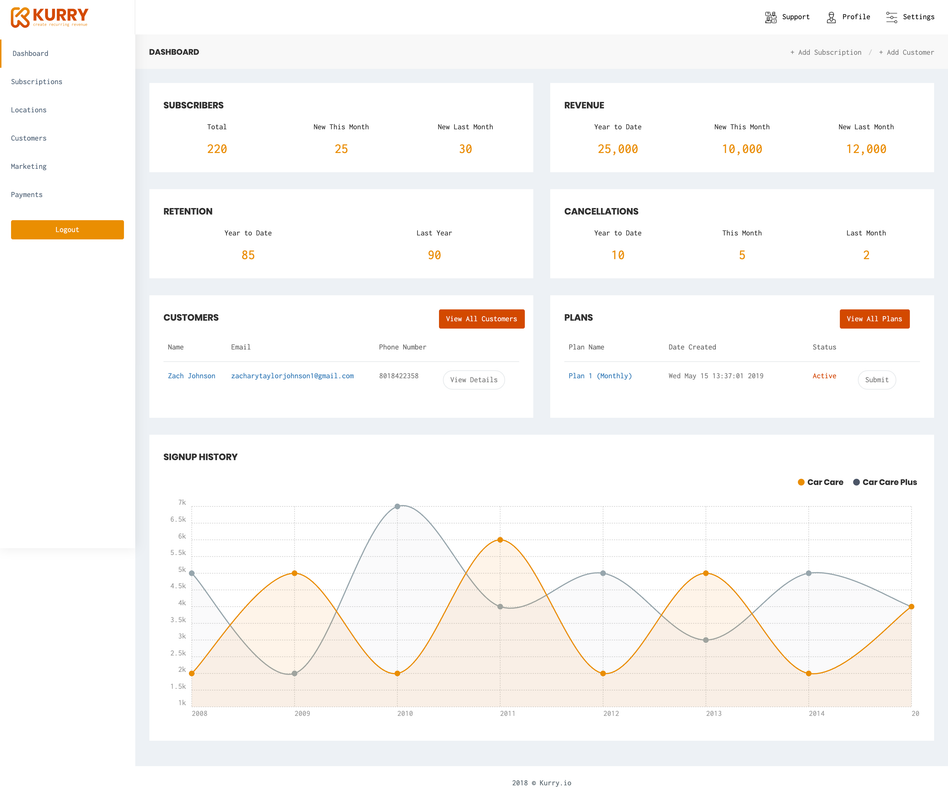Click the Email column header

pyautogui.click(x=241, y=347)
